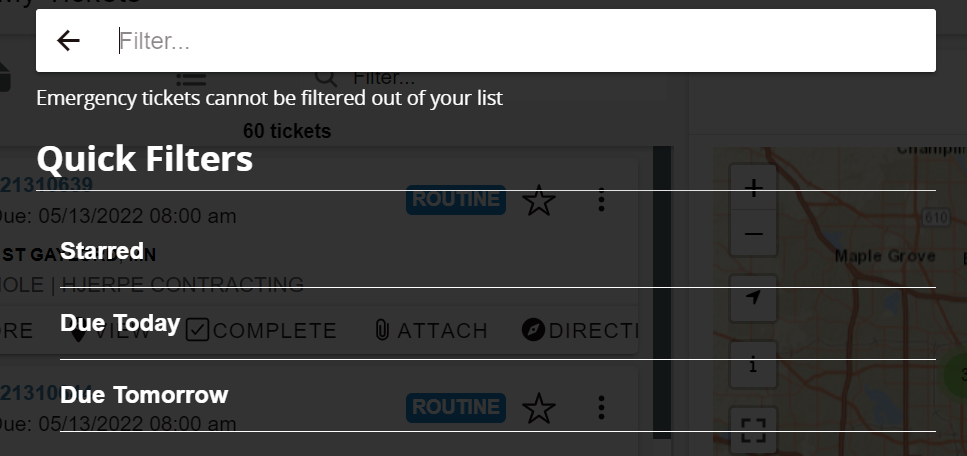
Task: Zoom out on the map
Action: point(753,233)
